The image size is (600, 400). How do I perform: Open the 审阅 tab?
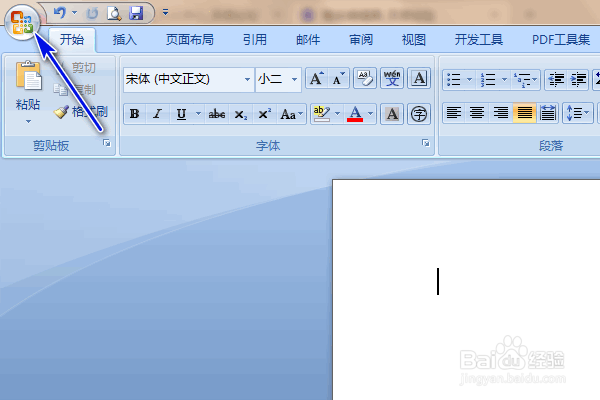(x=361, y=39)
